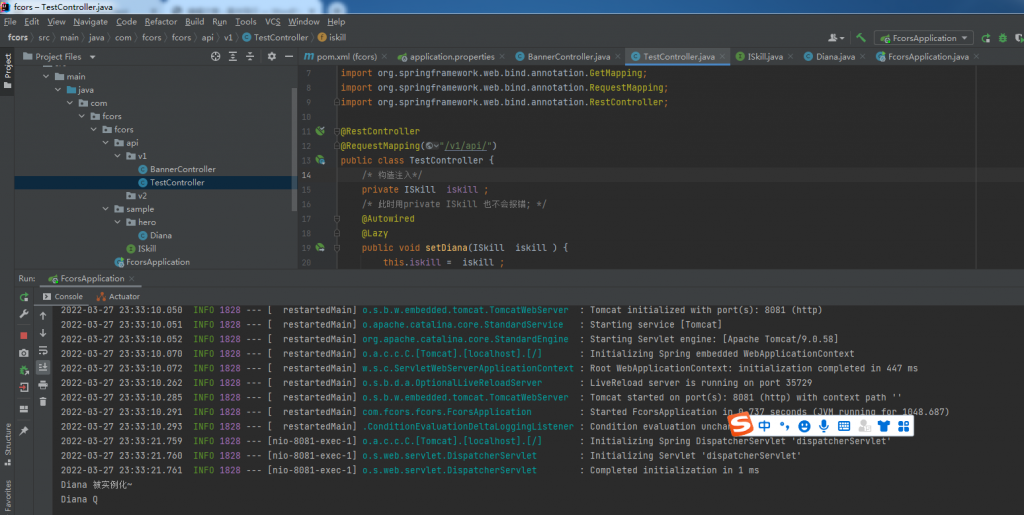Screen dimensions: 1024x515
Task: Select ISkill interface in project tree
Action: pos(141,249)
